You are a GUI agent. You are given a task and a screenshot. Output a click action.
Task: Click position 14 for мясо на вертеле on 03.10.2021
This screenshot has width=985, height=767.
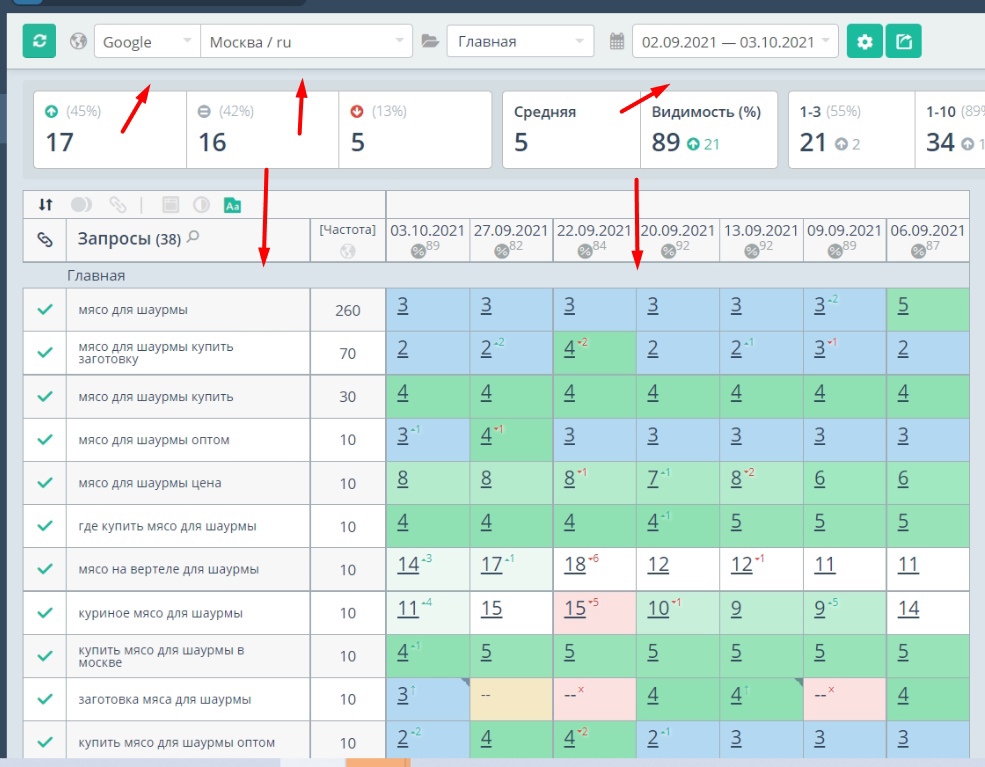[x=408, y=565]
